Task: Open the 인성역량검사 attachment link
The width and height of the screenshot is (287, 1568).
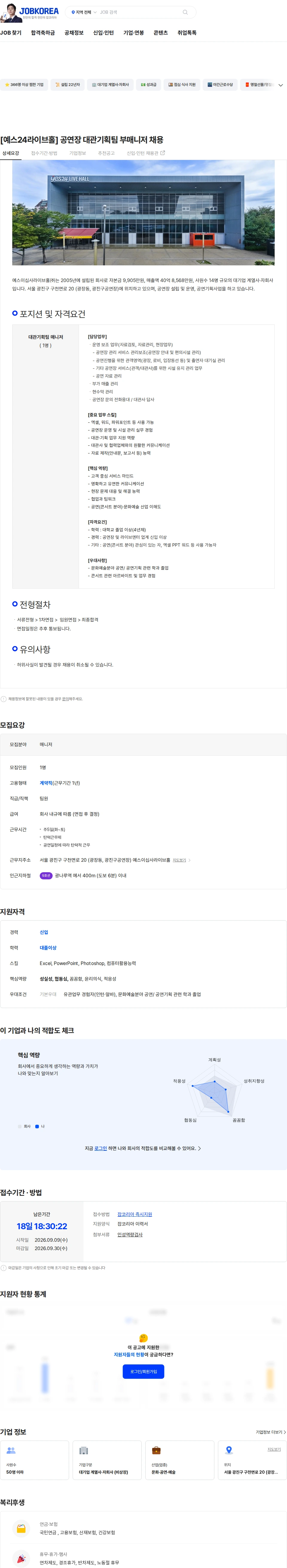Action: (130, 1235)
